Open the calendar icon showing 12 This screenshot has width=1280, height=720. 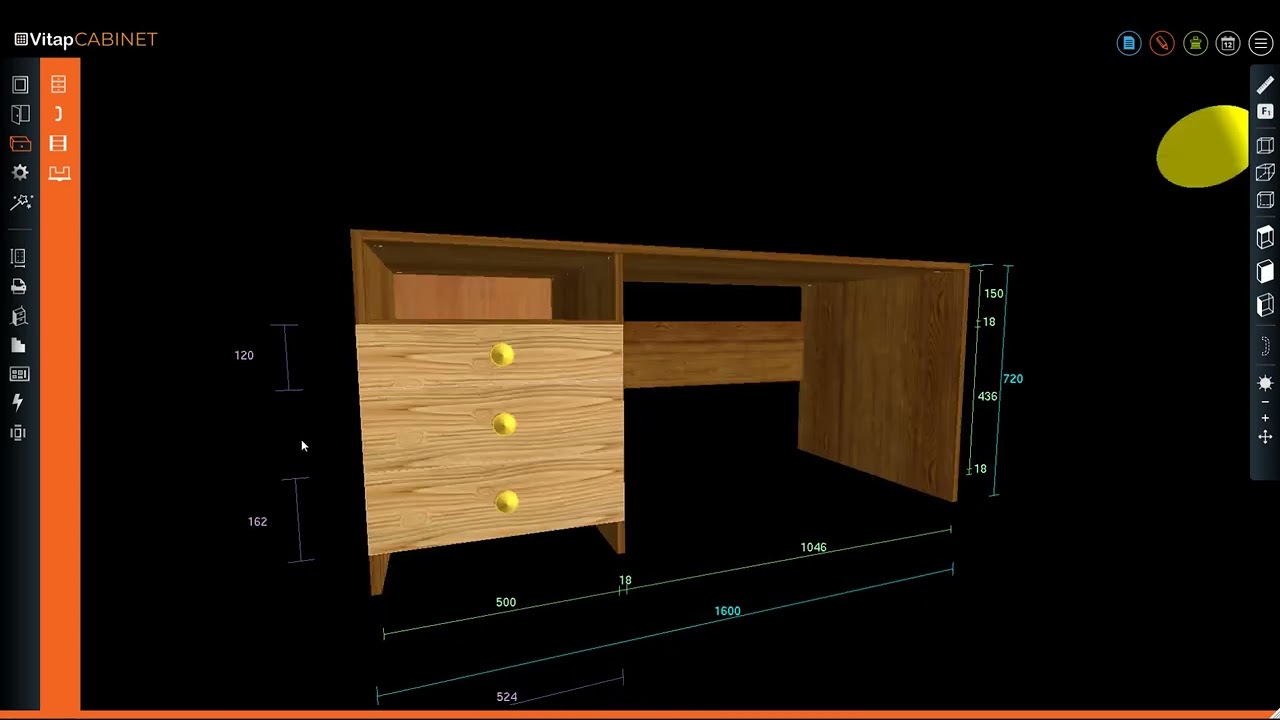coord(1228,43)
